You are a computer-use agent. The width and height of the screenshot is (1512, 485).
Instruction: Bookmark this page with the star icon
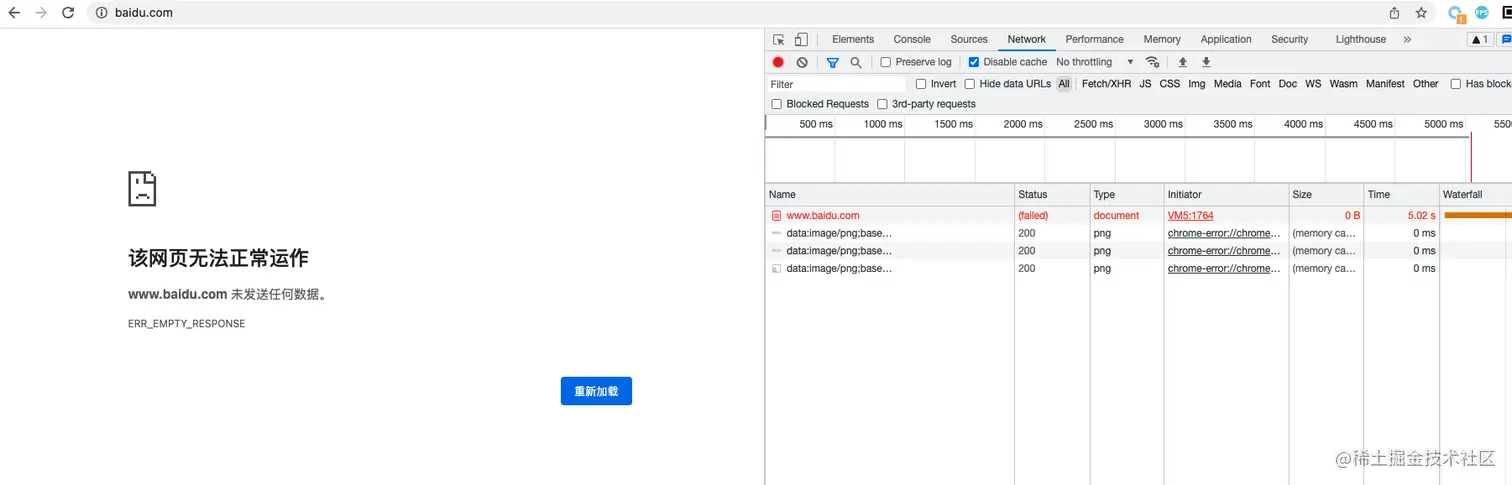(x=1421, y=13)
